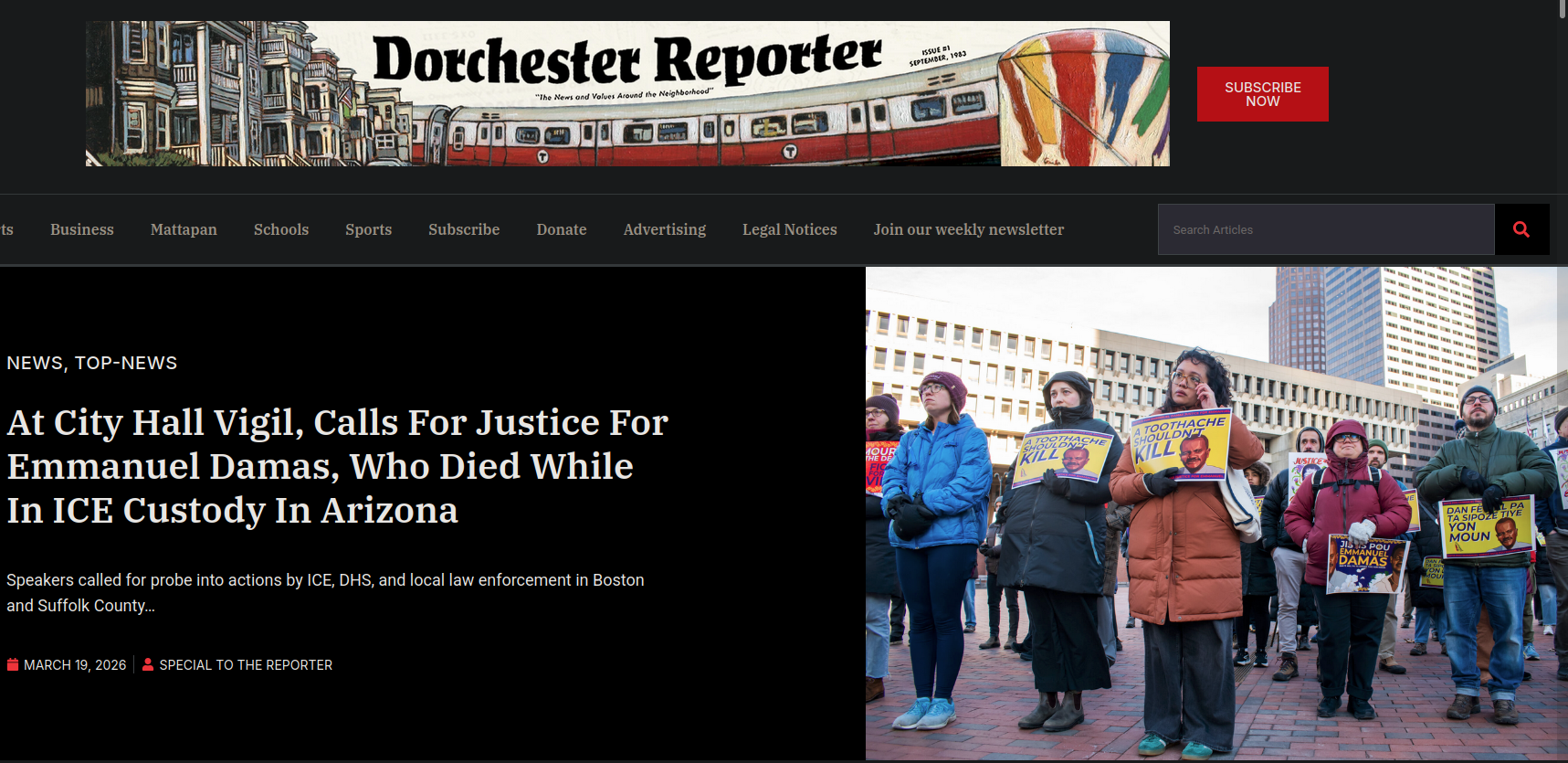Screen dimensions: 1568x763
Task: Click the red search magnifier icon
Action: [x=1521, y=229]
